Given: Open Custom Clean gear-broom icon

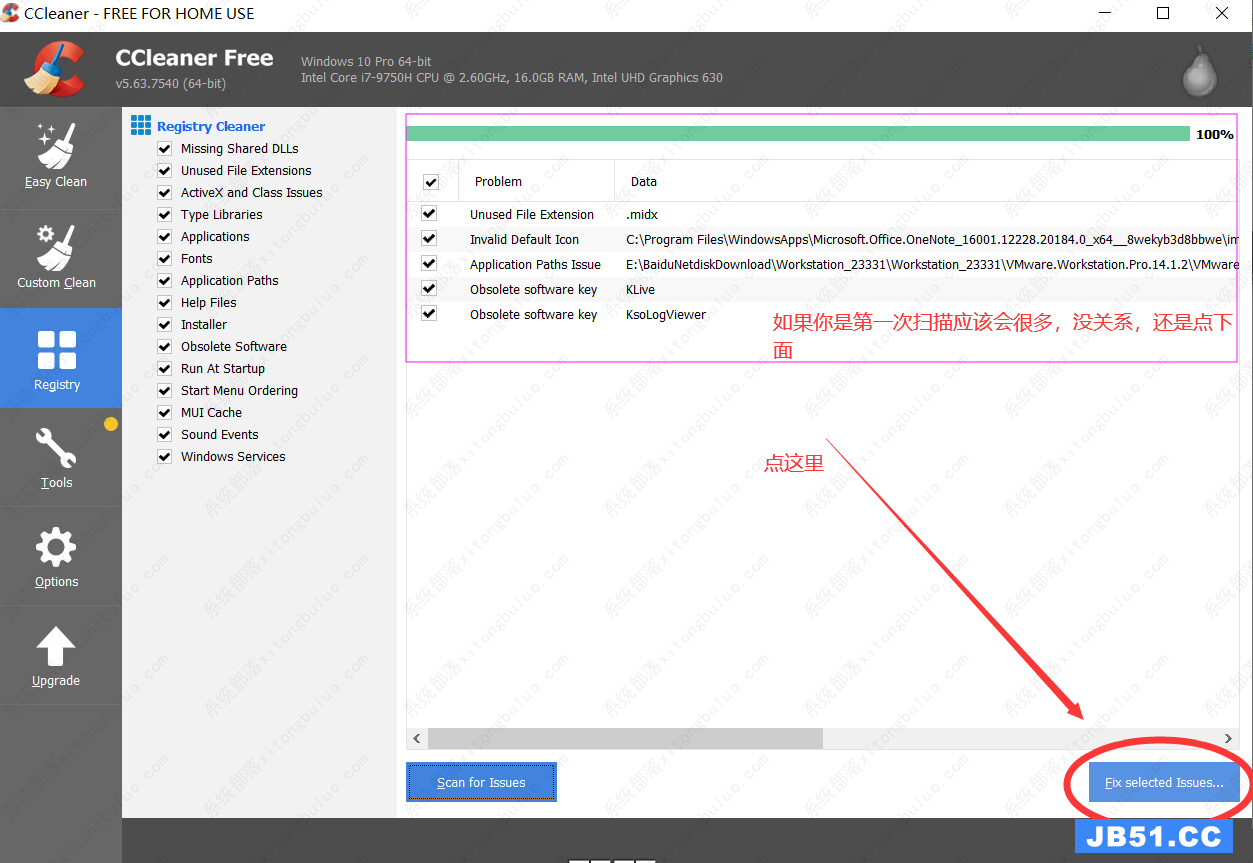Looking at the screenshot, I should coord(56,247).
